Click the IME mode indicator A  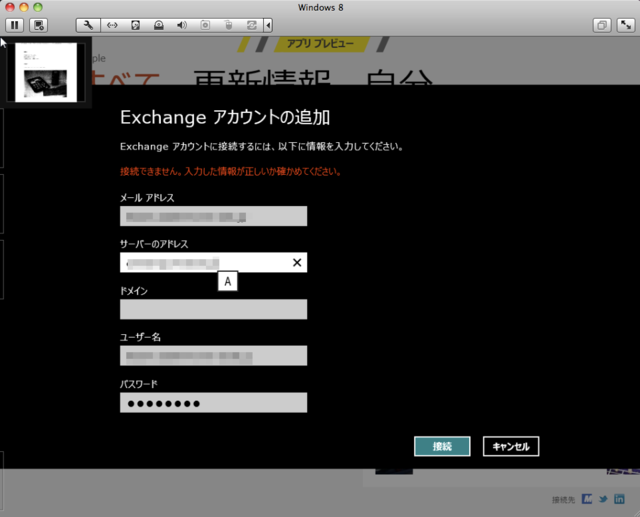[228, 281]
